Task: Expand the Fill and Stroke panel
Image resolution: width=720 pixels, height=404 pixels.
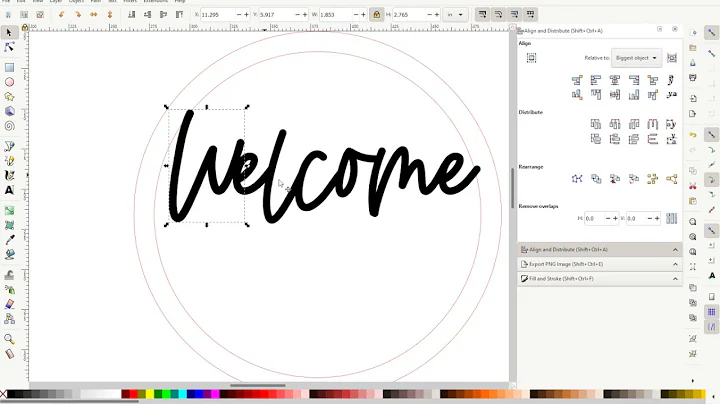Action: [x=600, y=279]
